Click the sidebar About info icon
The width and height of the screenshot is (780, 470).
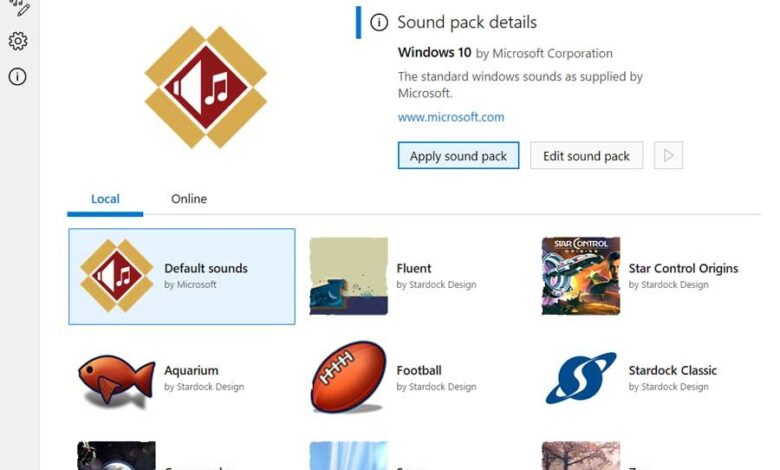[18, 77]
